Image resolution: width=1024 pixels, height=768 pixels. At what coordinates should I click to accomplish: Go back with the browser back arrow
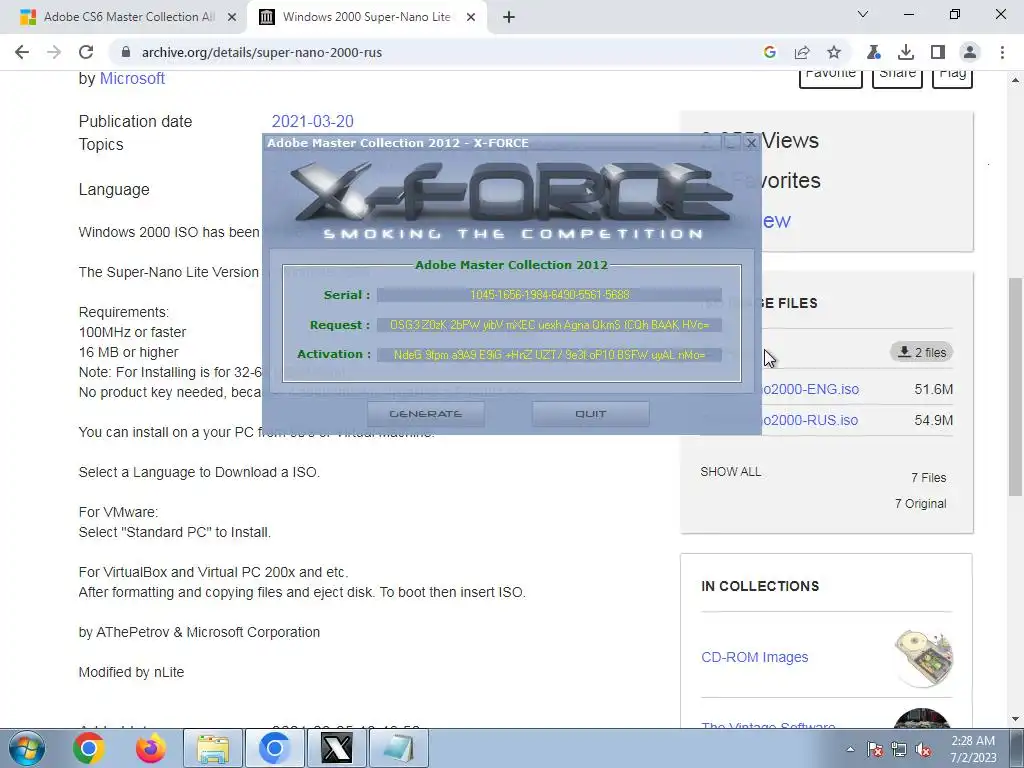pyautogui.click(x=22, y=52)
